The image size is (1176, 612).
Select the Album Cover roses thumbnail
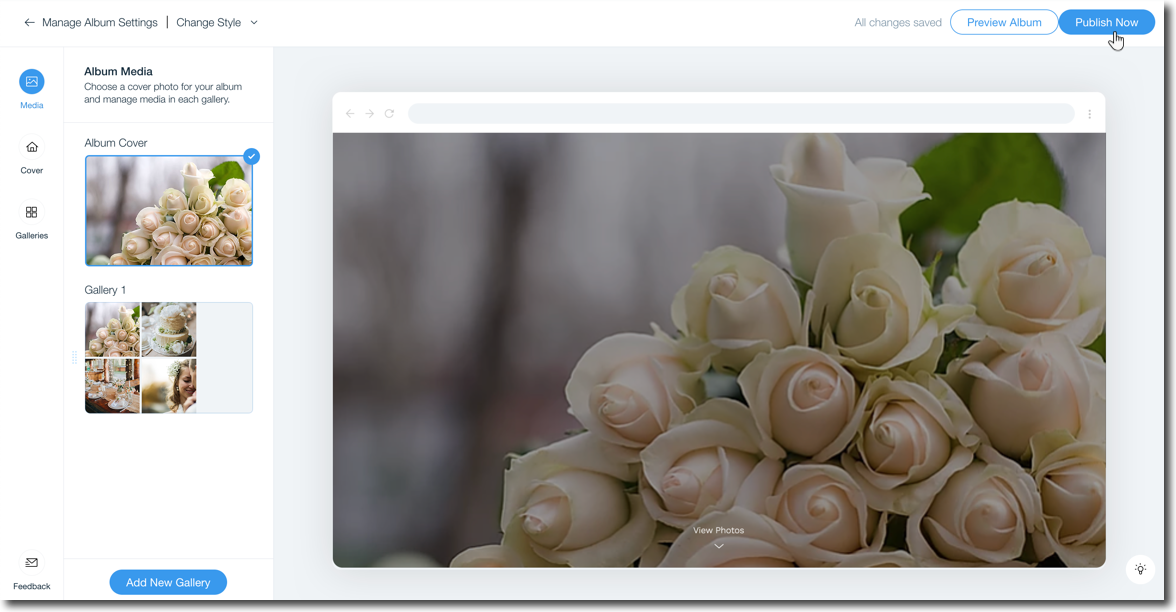pyautogui.click(x=169, y=211)
